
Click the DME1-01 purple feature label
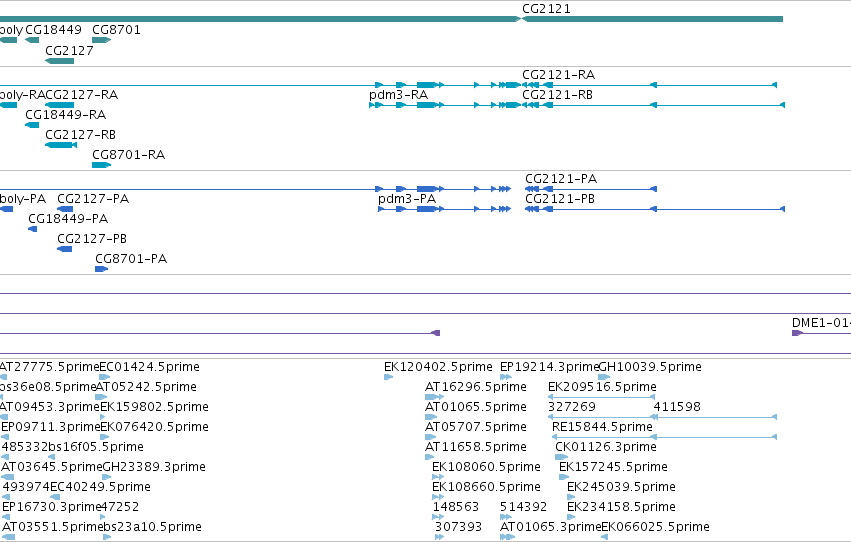[x=821, y=323]
